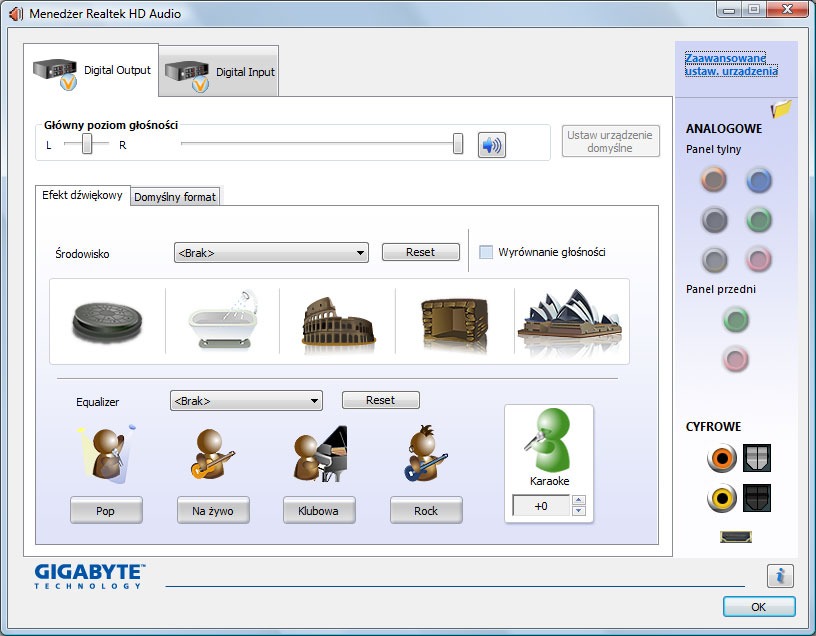Image resolution: width=816 pixels, height=636 pixels.
Task: Click the yellow folder connector settings icon
Action: 781,109
